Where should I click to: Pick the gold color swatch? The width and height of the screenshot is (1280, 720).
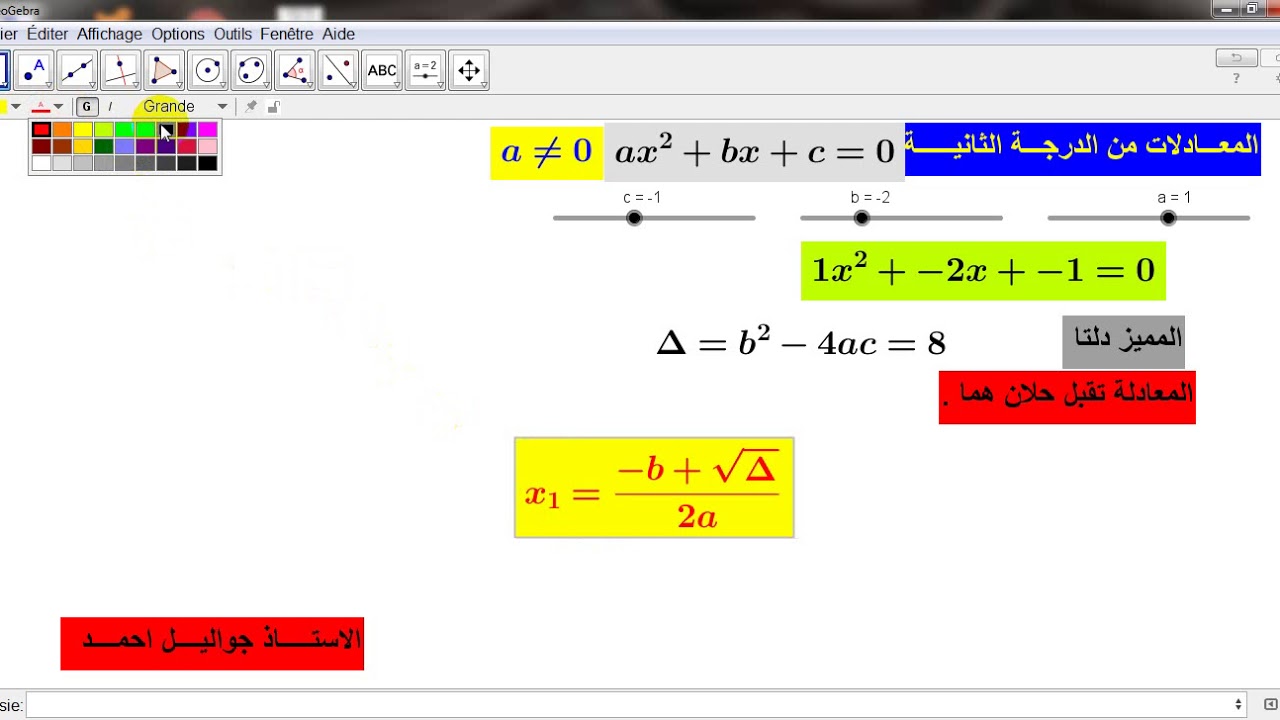[83, 146]
